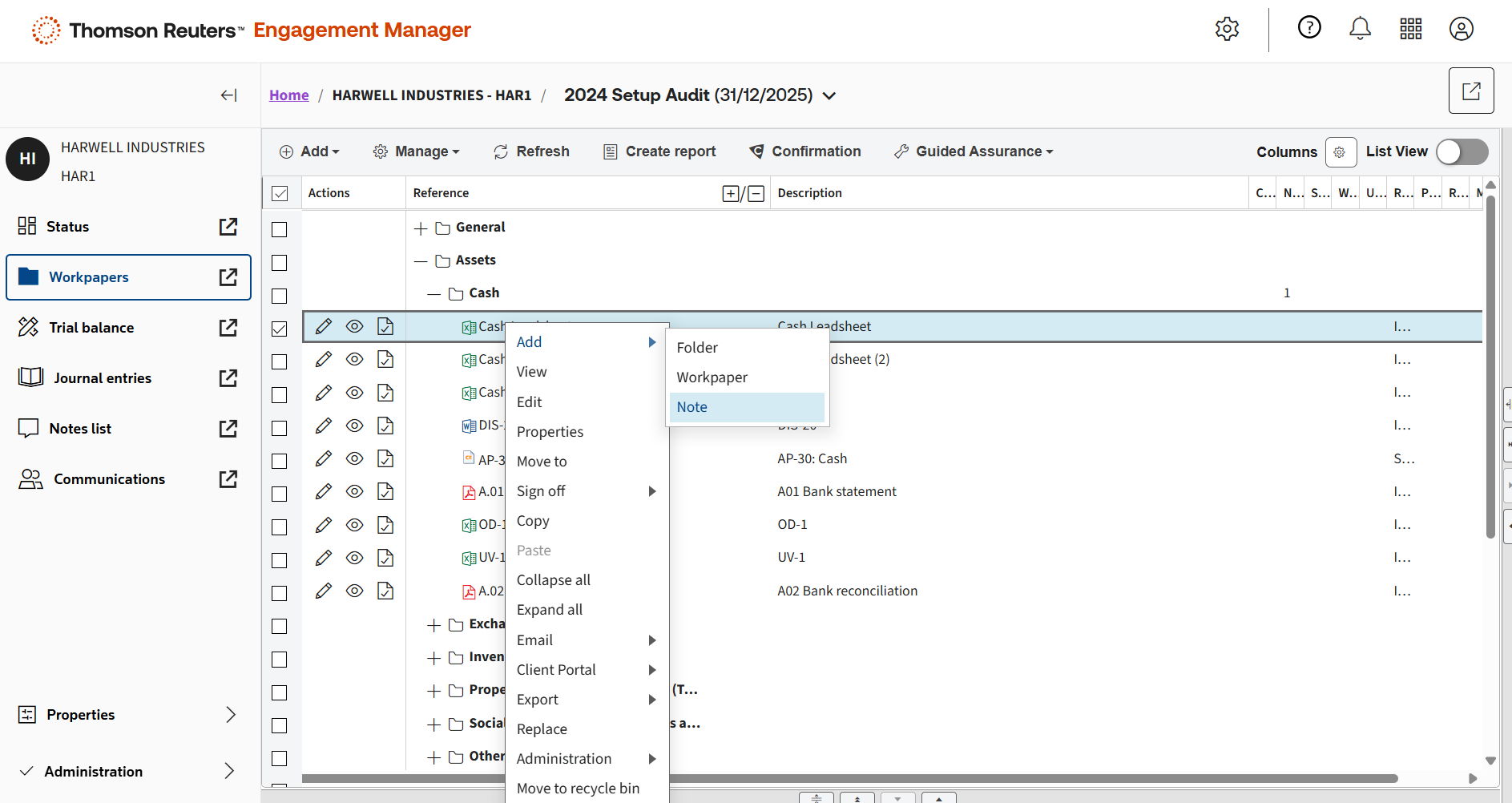Viewport: 1512px width, 803px height.
Task: Click the help question mark icon
Action: (1309, 28)
